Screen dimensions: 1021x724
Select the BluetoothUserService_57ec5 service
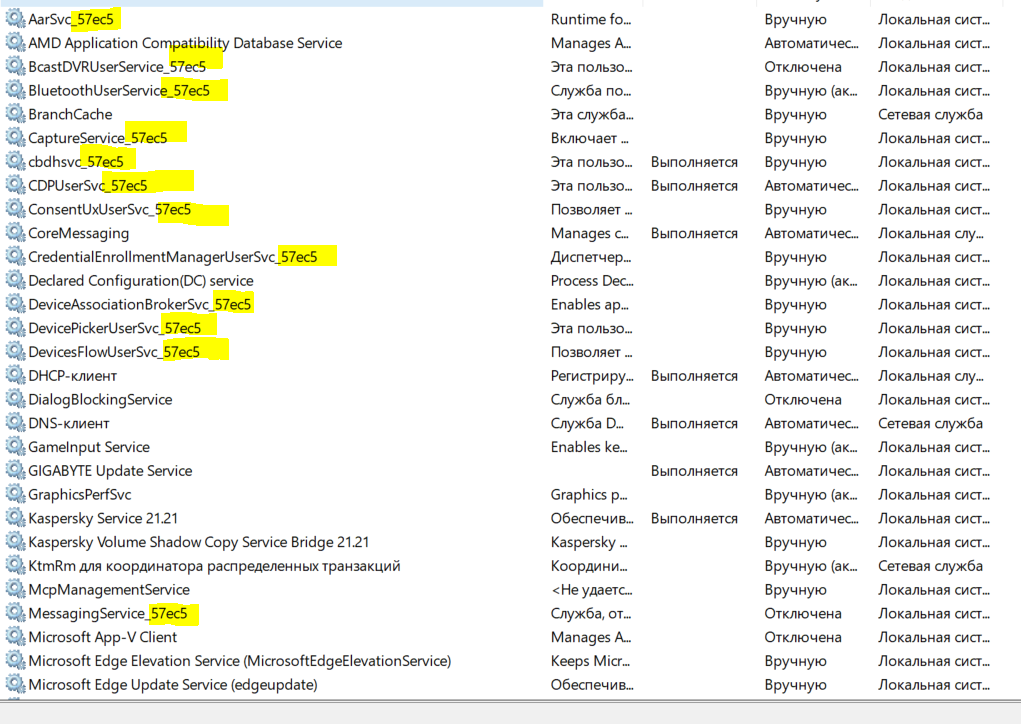click(119, 90)
